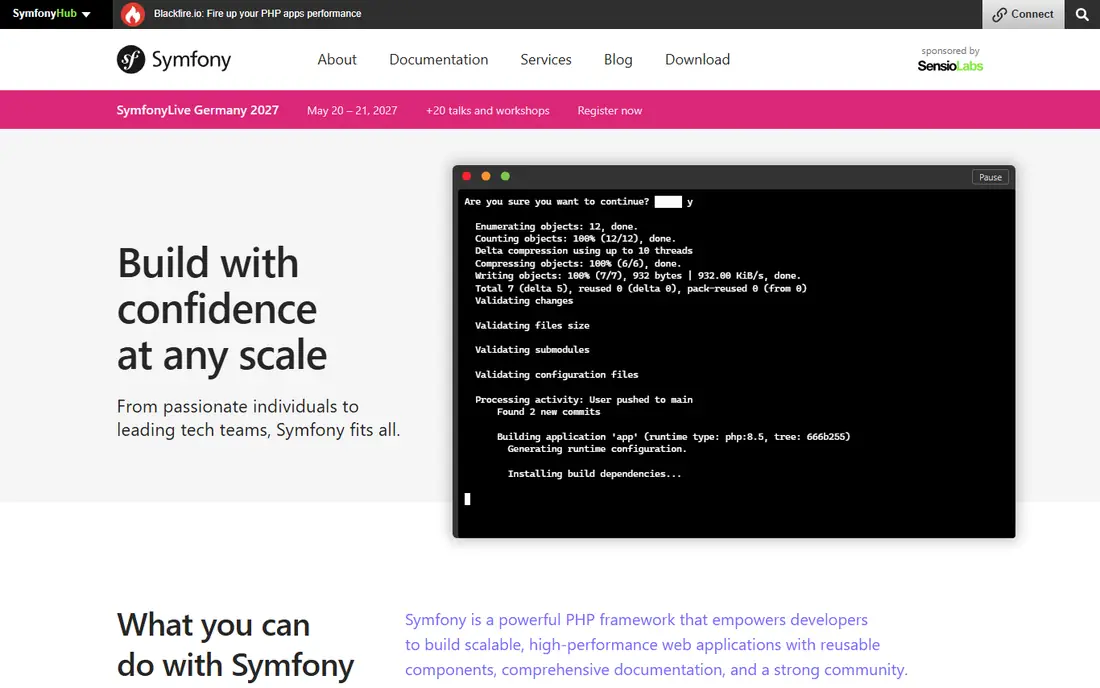Image resolution: width=1100 pixels, height=688 pixels.
Task: Click the orange dot in terminal window
Action: click(x=485, y=176)
